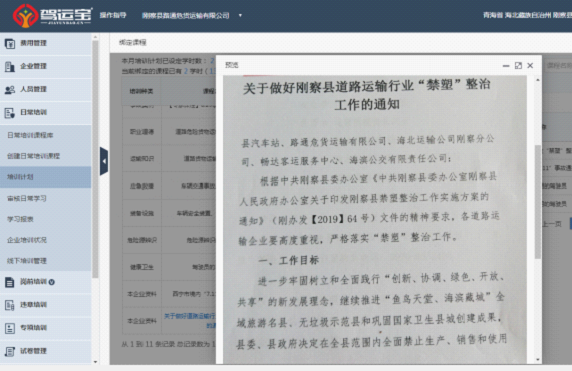Image resolution: width=572 pixels, height=371 pixels.
Task: Click the 关于做好道路运输行 course link
Action: (x=190, y=321)
